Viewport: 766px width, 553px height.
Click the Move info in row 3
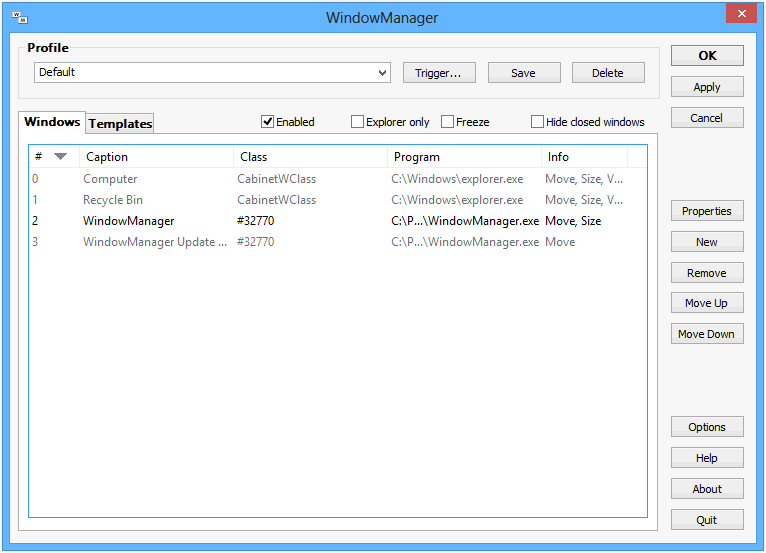pos(560,242)
